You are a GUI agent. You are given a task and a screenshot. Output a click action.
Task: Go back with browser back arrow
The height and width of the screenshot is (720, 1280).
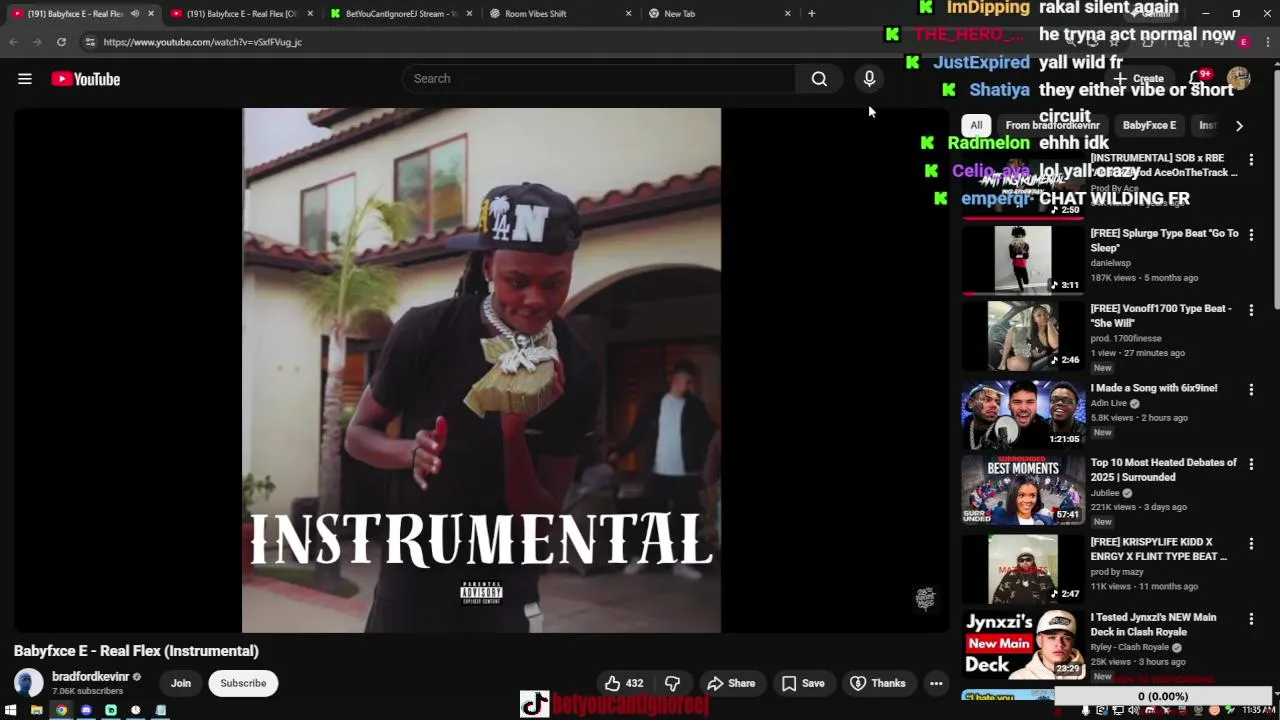(13, 42)
